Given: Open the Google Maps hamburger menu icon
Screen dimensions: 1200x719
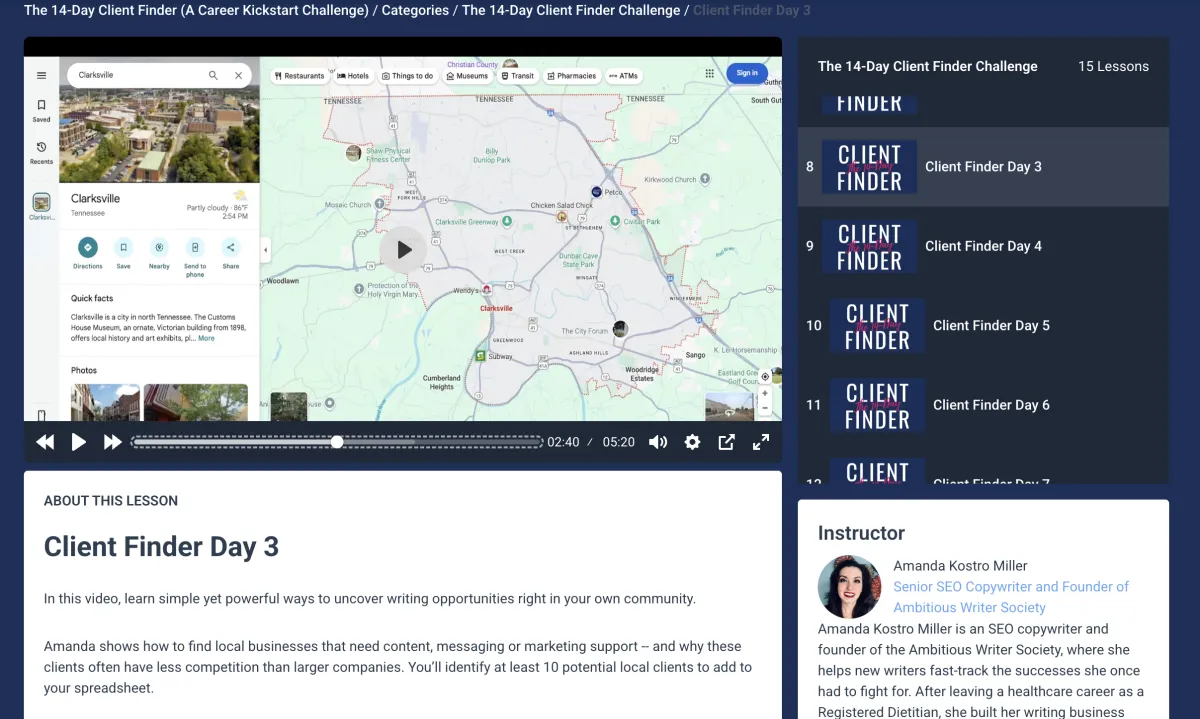Looking at the screenshot, I should 41,75.
